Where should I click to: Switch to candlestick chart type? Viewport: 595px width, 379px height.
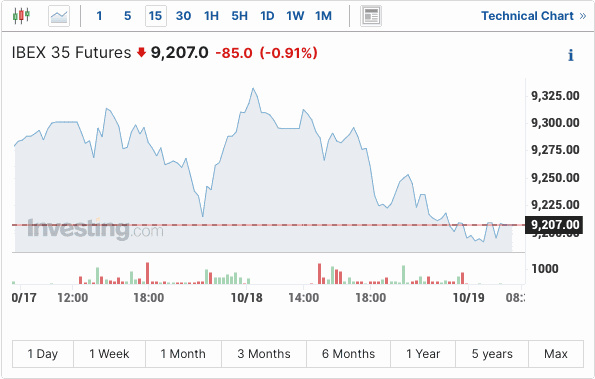click(x=21, y=16)
